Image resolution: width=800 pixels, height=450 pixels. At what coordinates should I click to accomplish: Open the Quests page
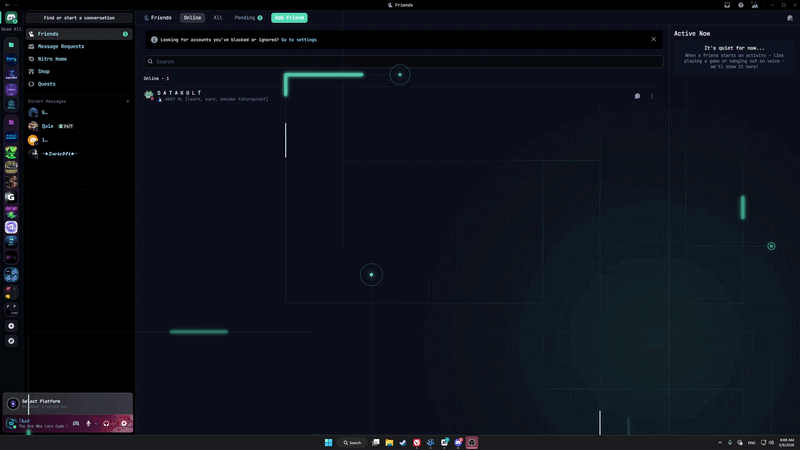[x=79, y=84]
